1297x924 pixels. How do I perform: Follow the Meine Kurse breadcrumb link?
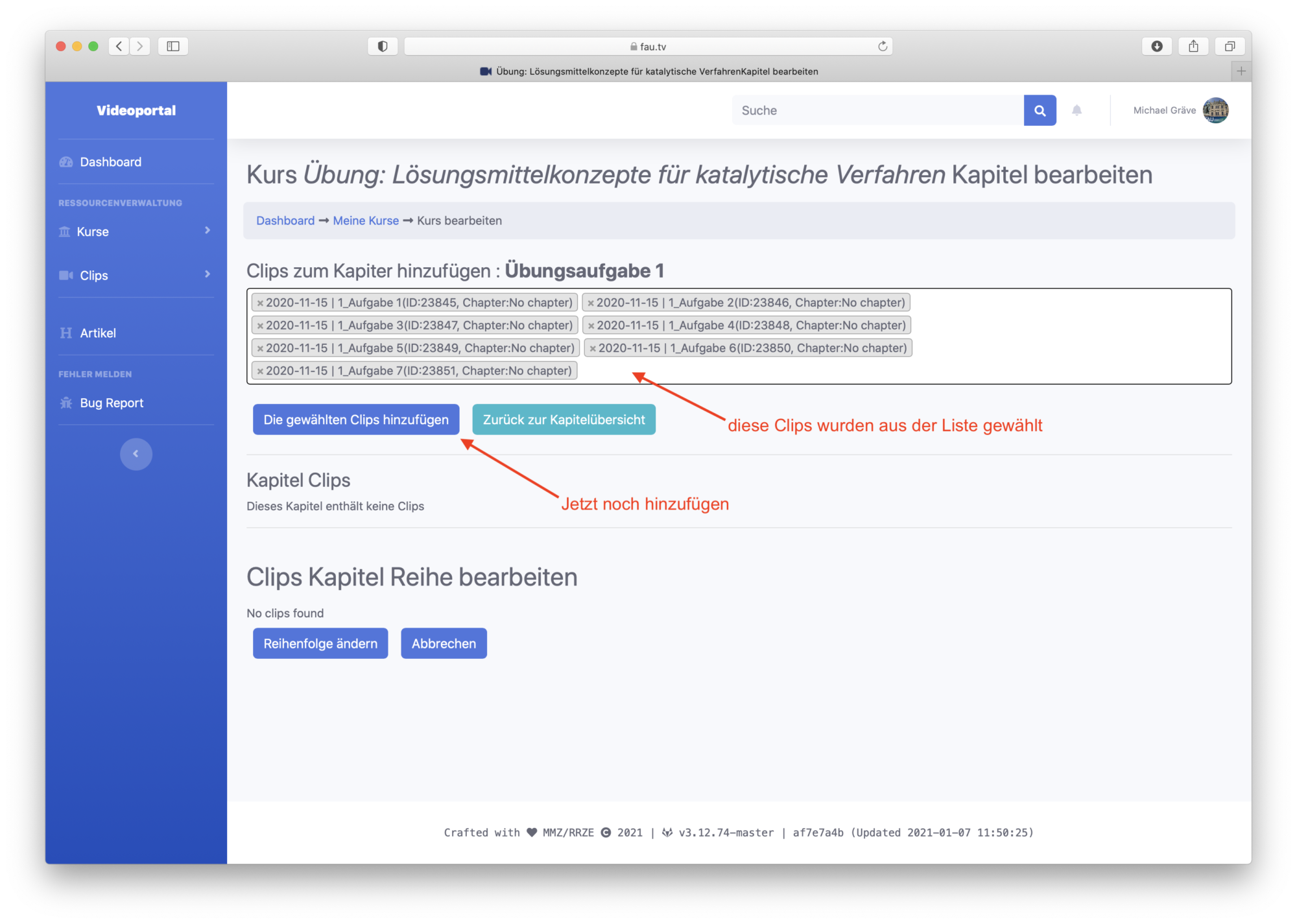(366, 220)
